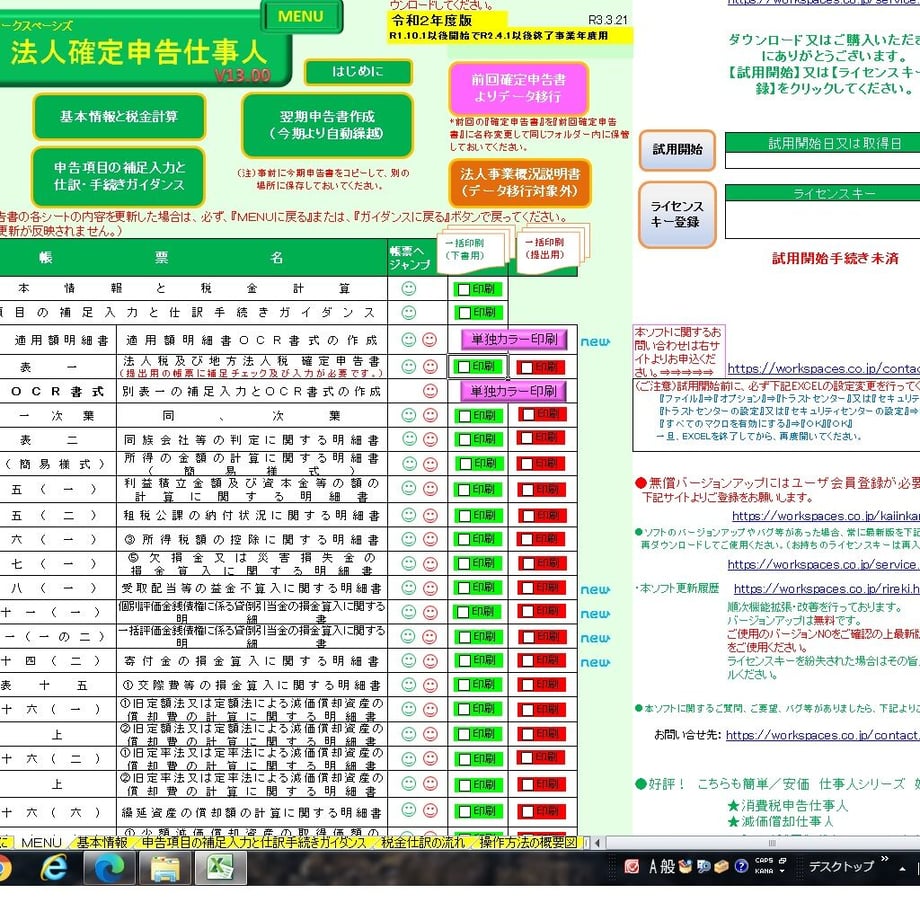Click green smiley for 法人税及び地方法人税確定申告書 row
The height and width of the screenshot is (920, 920).
click(x=408, y=367)
